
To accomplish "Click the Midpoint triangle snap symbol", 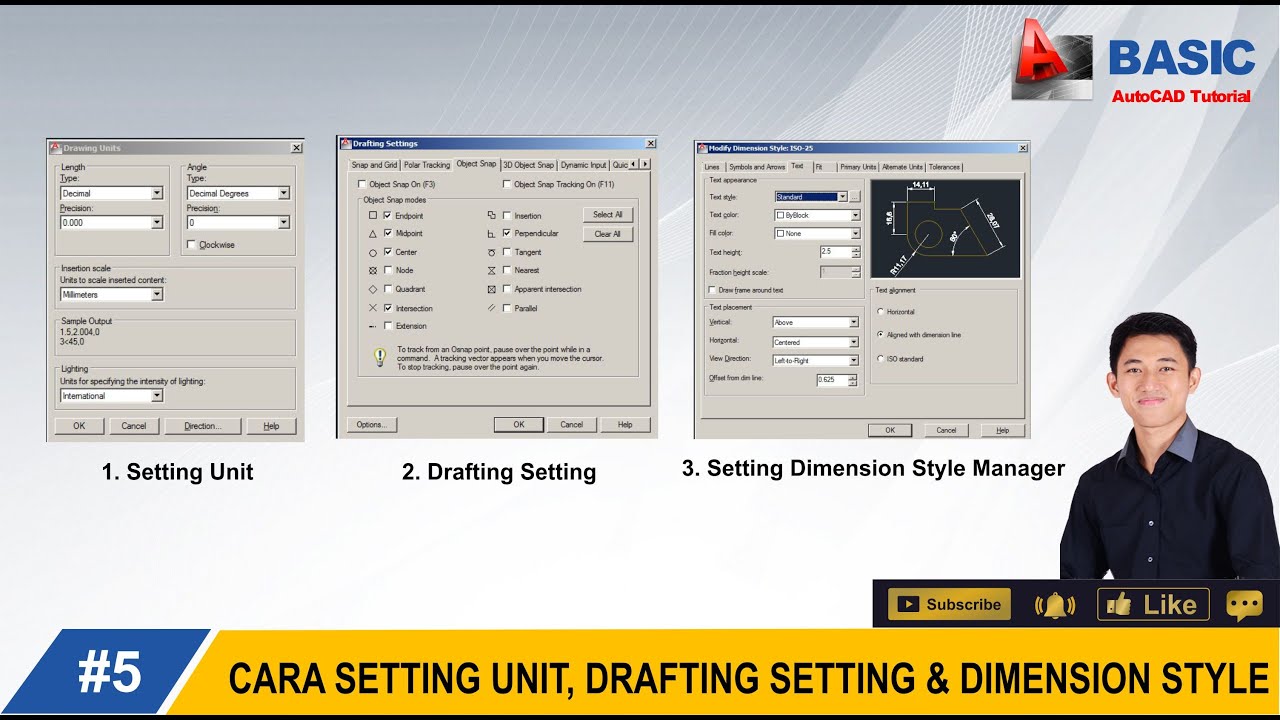I will tap(373, 233).
